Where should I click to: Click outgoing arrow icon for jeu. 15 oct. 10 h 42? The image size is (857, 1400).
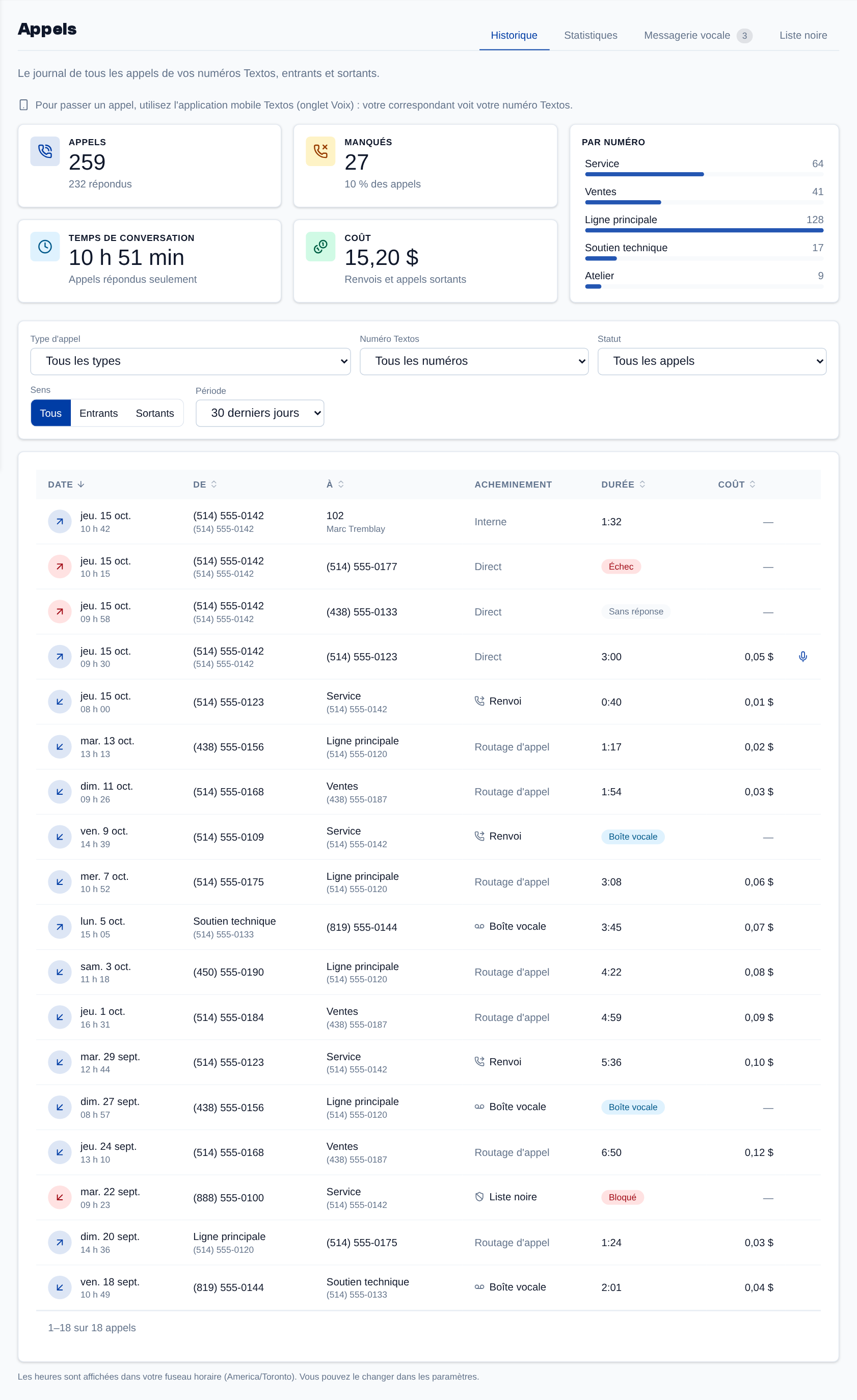[x=60, y=522]
